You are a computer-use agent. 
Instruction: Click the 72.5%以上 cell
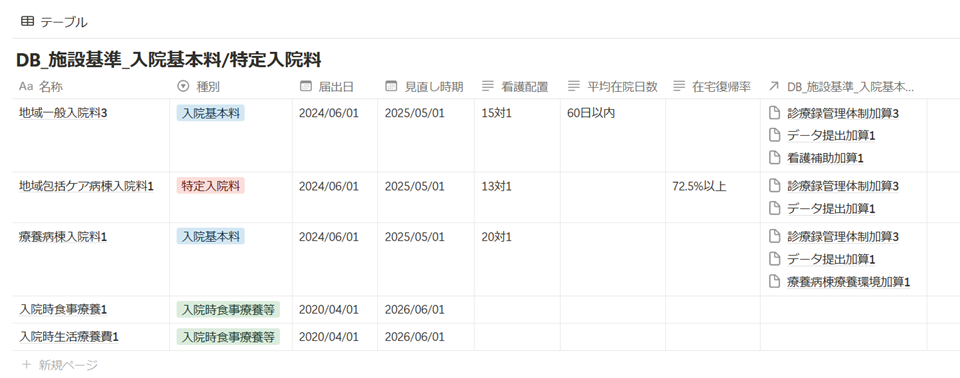click(699, 186)
